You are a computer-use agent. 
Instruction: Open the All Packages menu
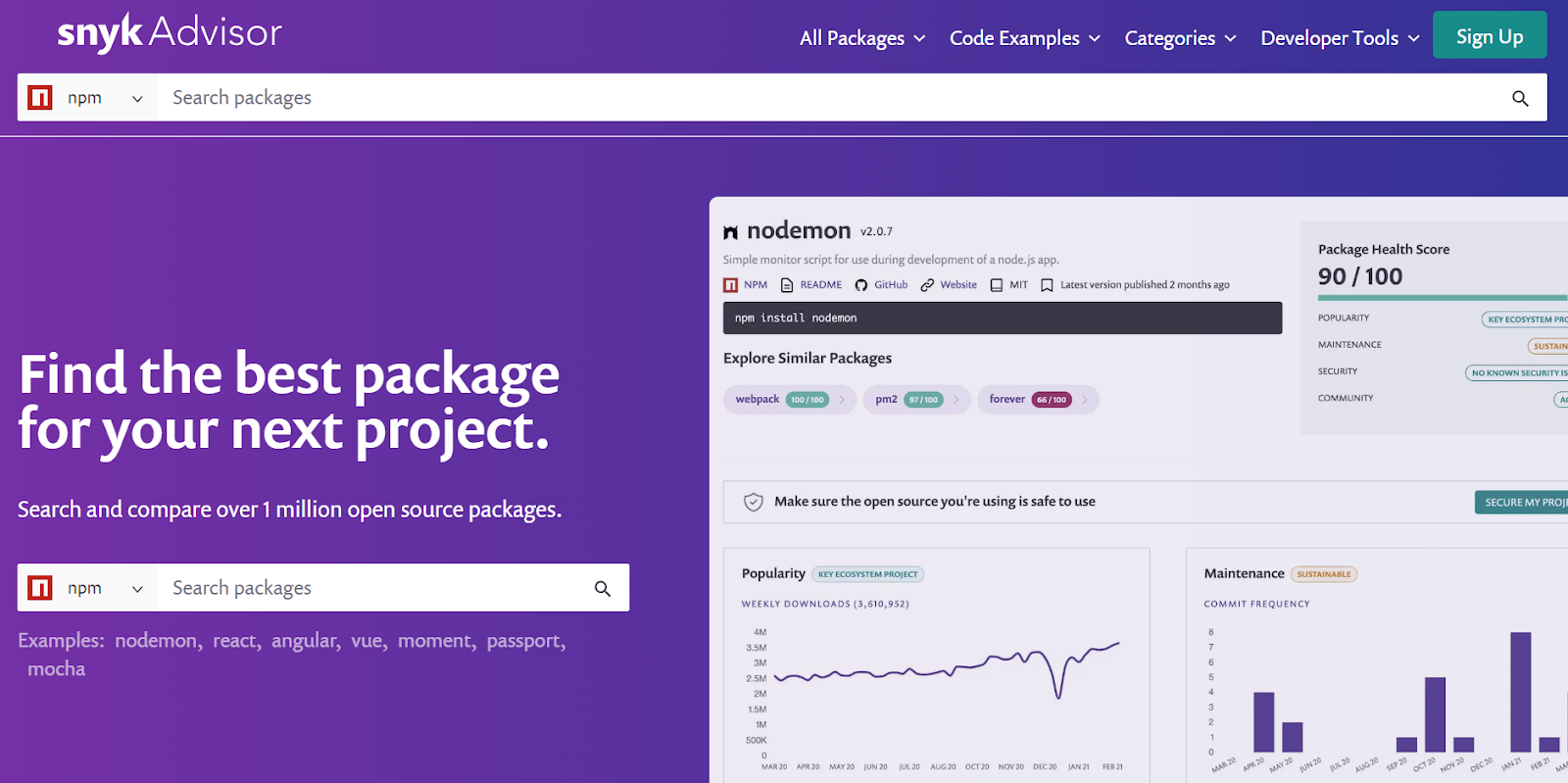tap(862, 38)
